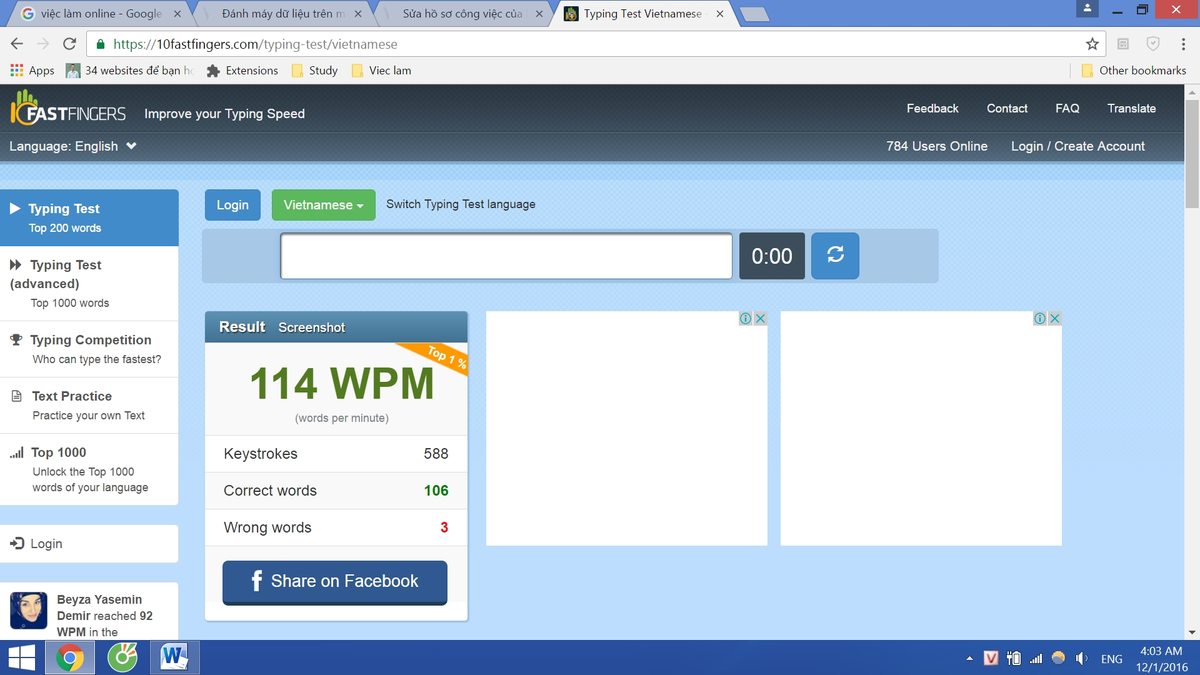Screen dimensions: 1200x675
Task: Open the Other bookmarks folder
Action: [1134, 71]
